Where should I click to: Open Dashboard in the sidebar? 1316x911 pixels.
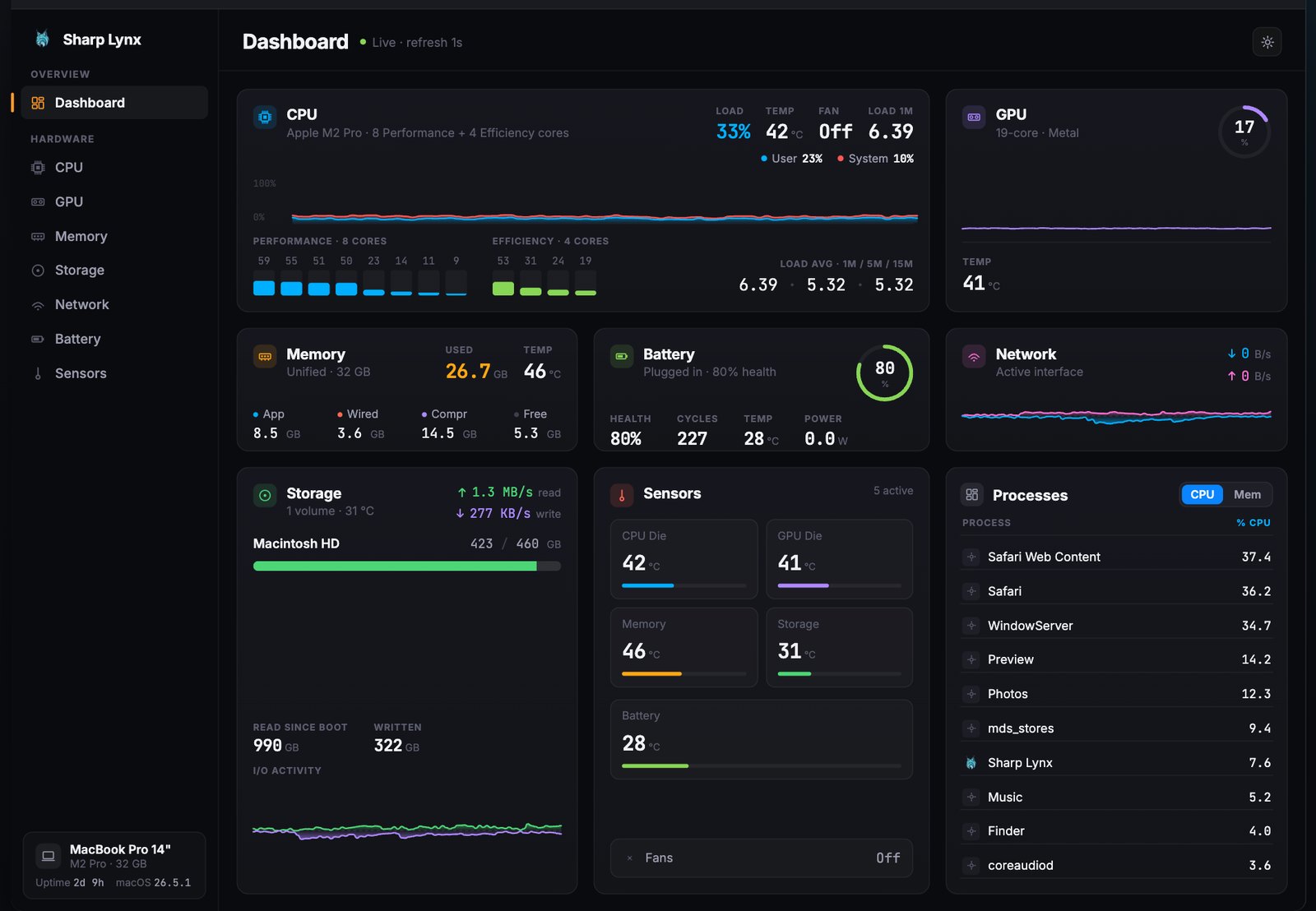click(x=114, y=103)
